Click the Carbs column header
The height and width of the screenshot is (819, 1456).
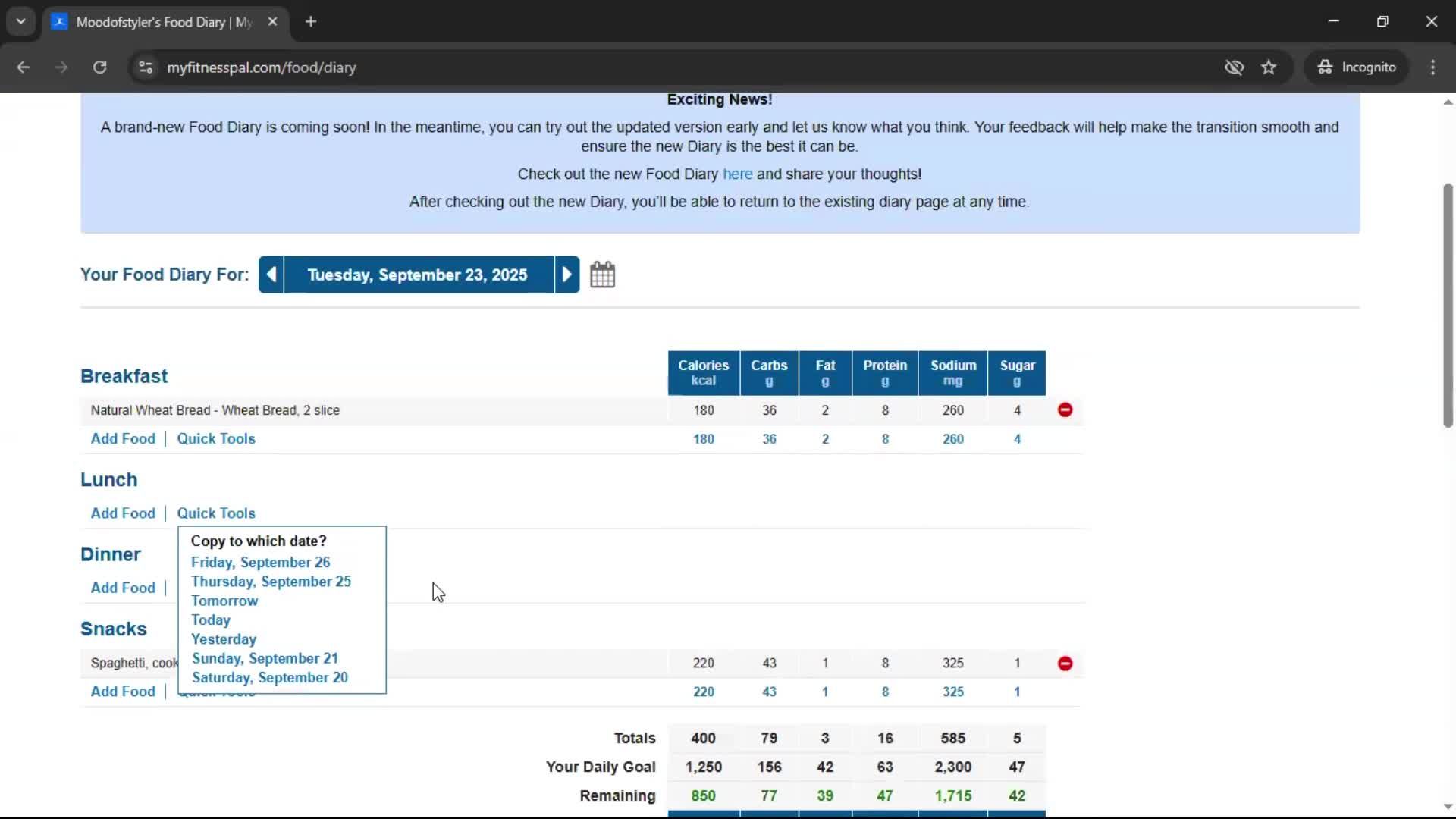769,373
